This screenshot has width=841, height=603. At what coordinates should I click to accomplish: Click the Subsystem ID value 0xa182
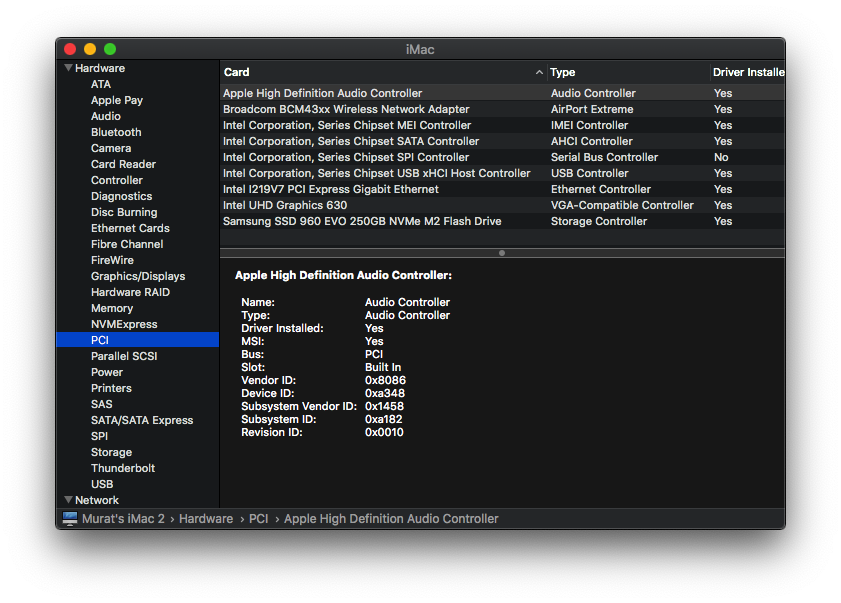click(383, 419)
